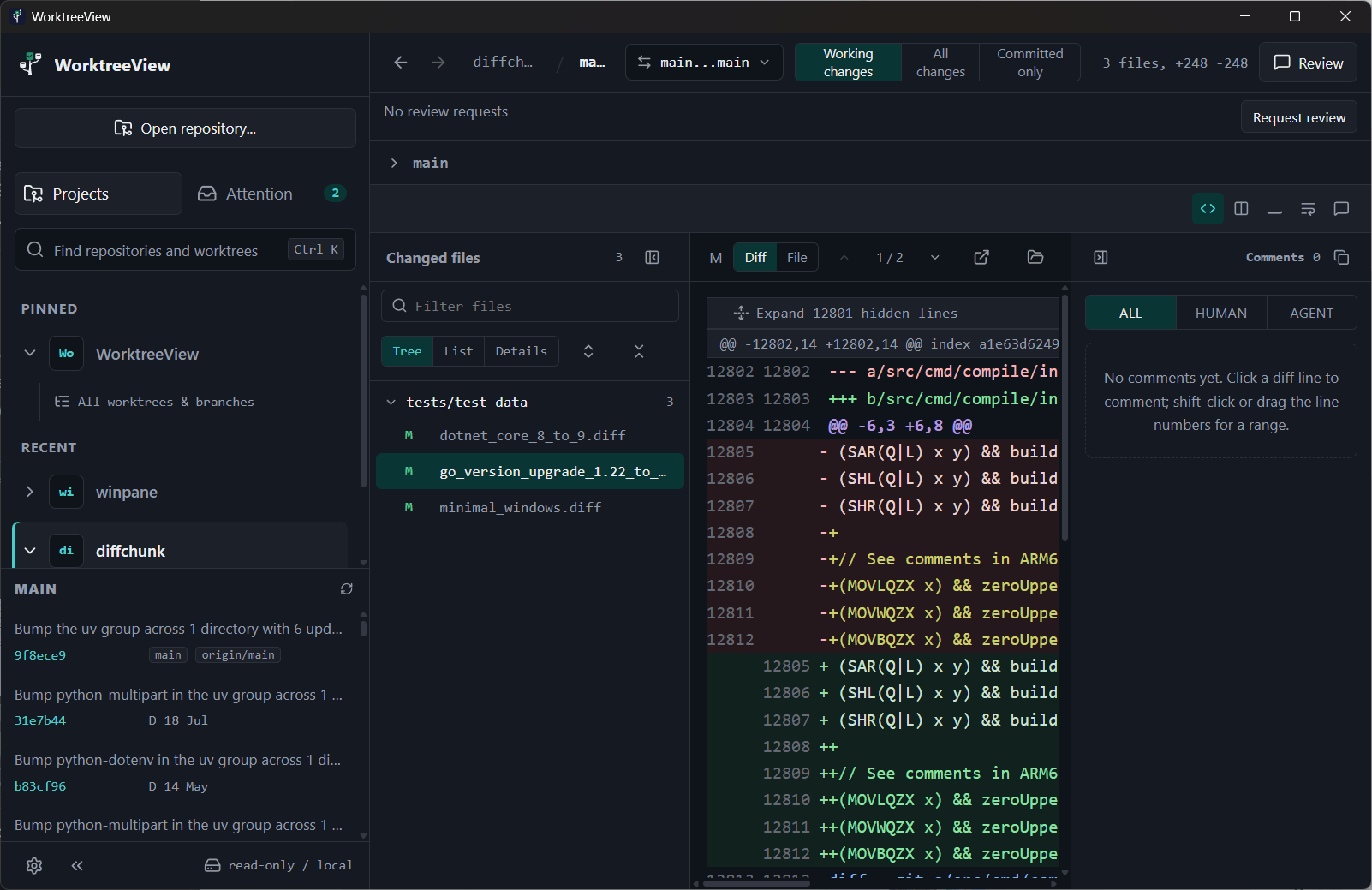Open commit 31e7b44 hash link

pyautogui.click(x=40, y=720)
